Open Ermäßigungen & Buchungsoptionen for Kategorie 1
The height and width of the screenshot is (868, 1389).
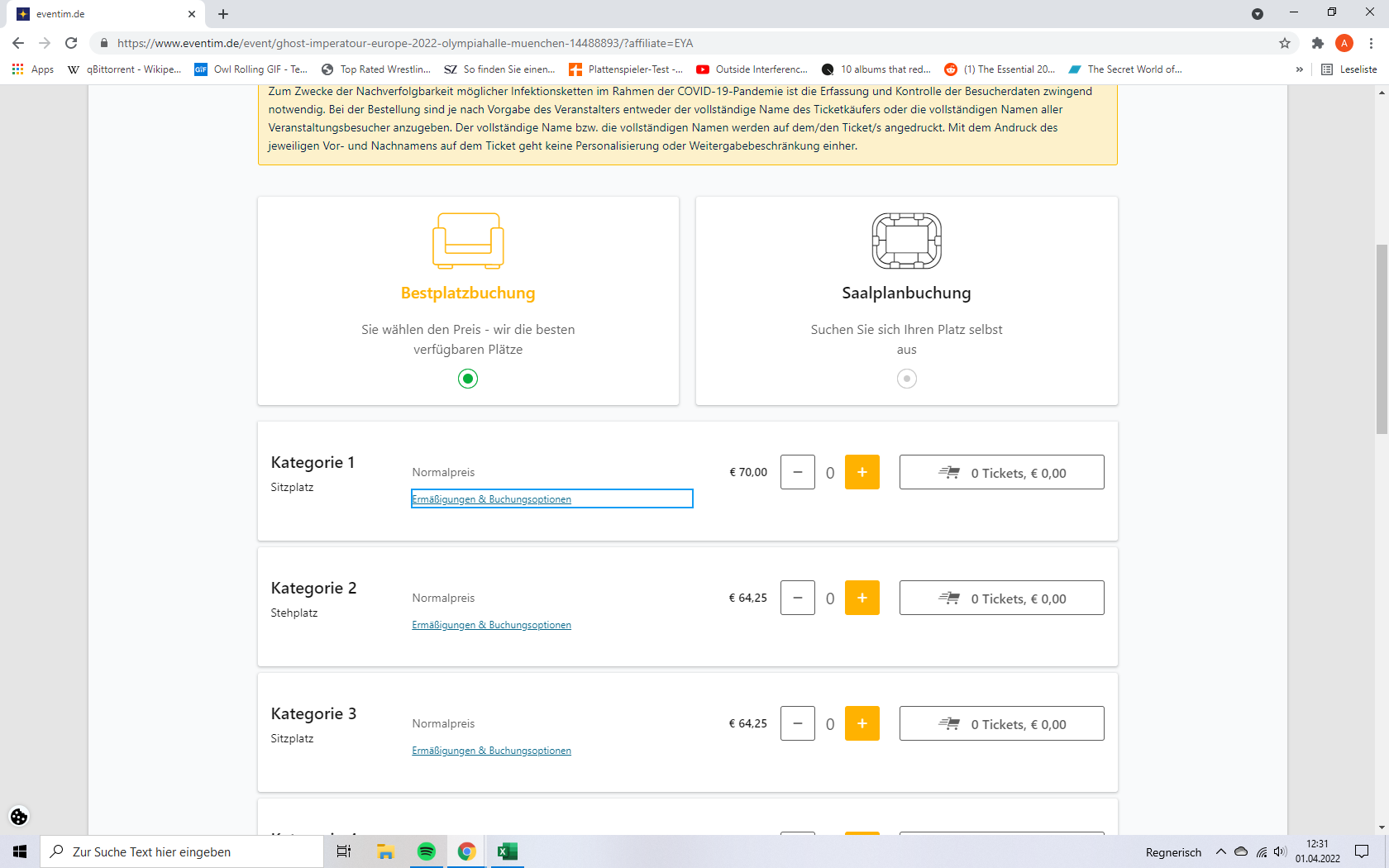coord(492,499)
